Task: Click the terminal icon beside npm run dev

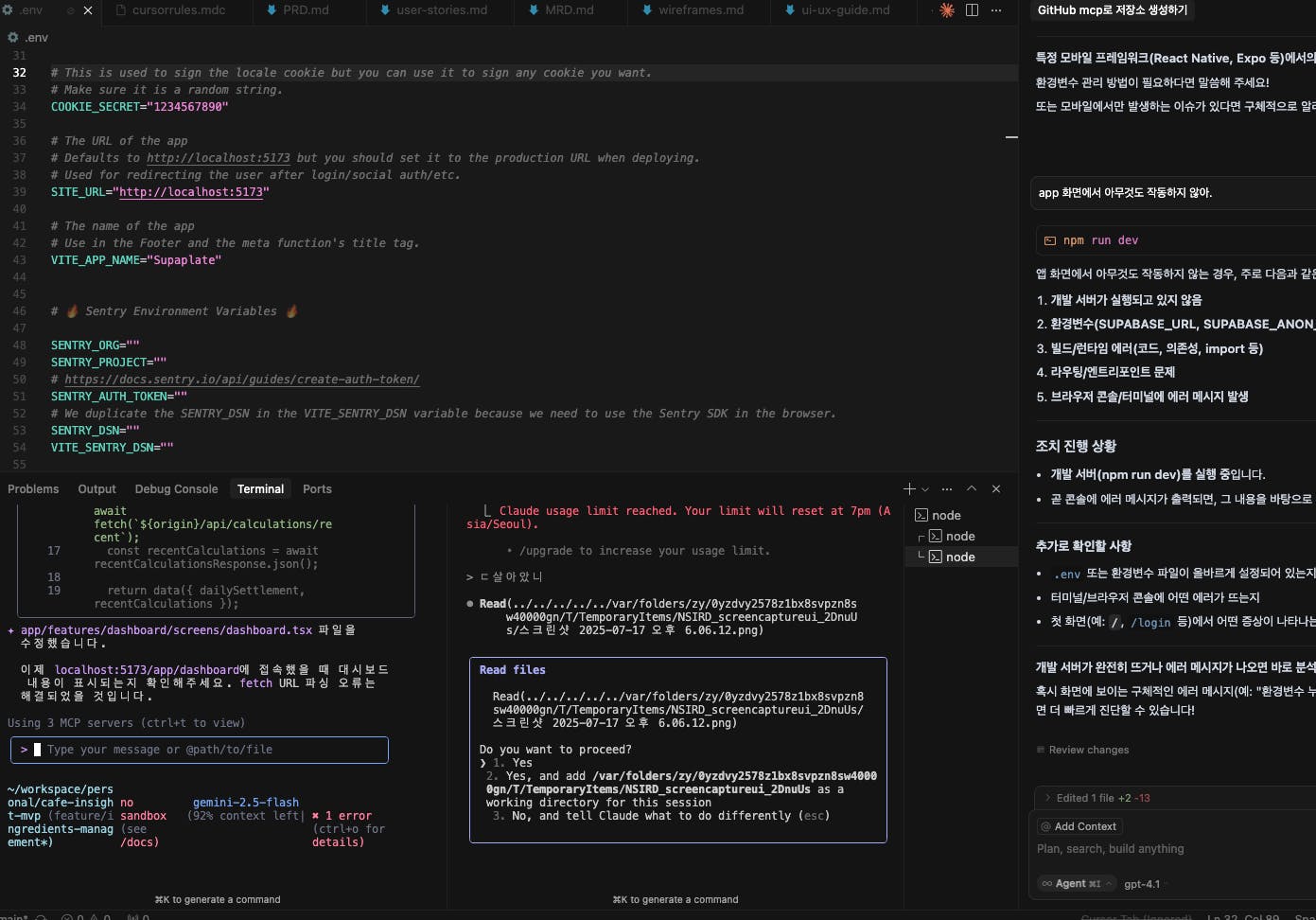Action: 1049,240
